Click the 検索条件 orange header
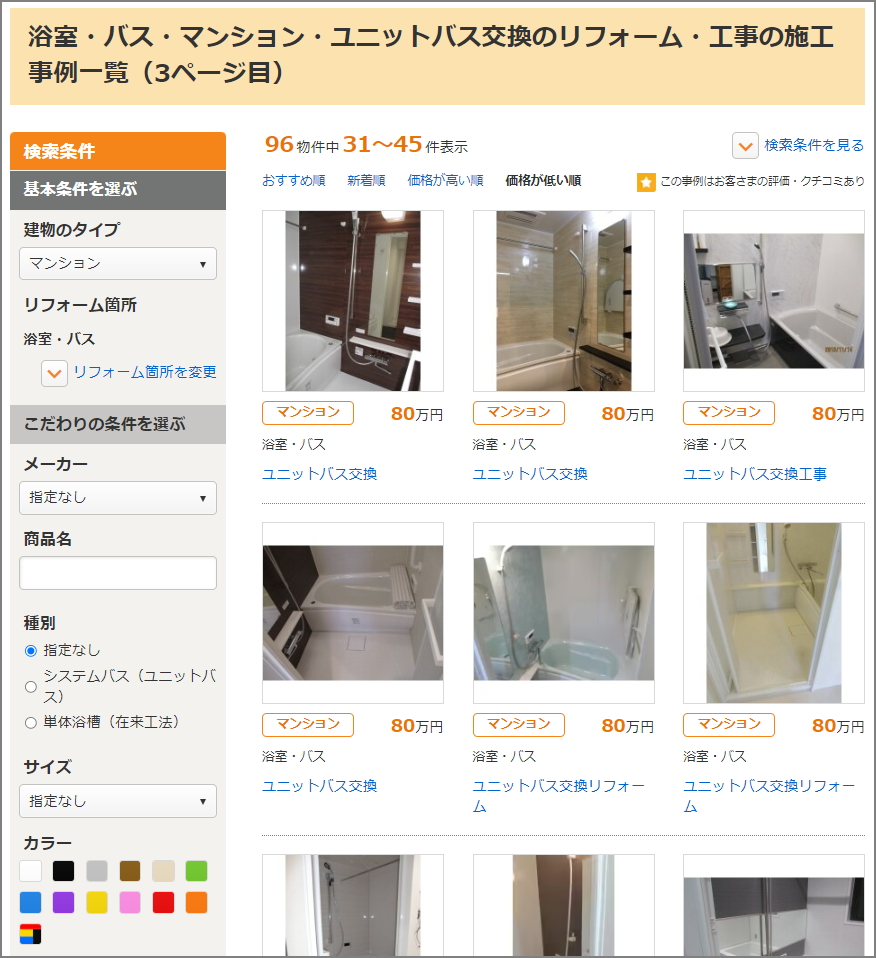Viewport: 876px width, 958px height. tap(118, 151)
